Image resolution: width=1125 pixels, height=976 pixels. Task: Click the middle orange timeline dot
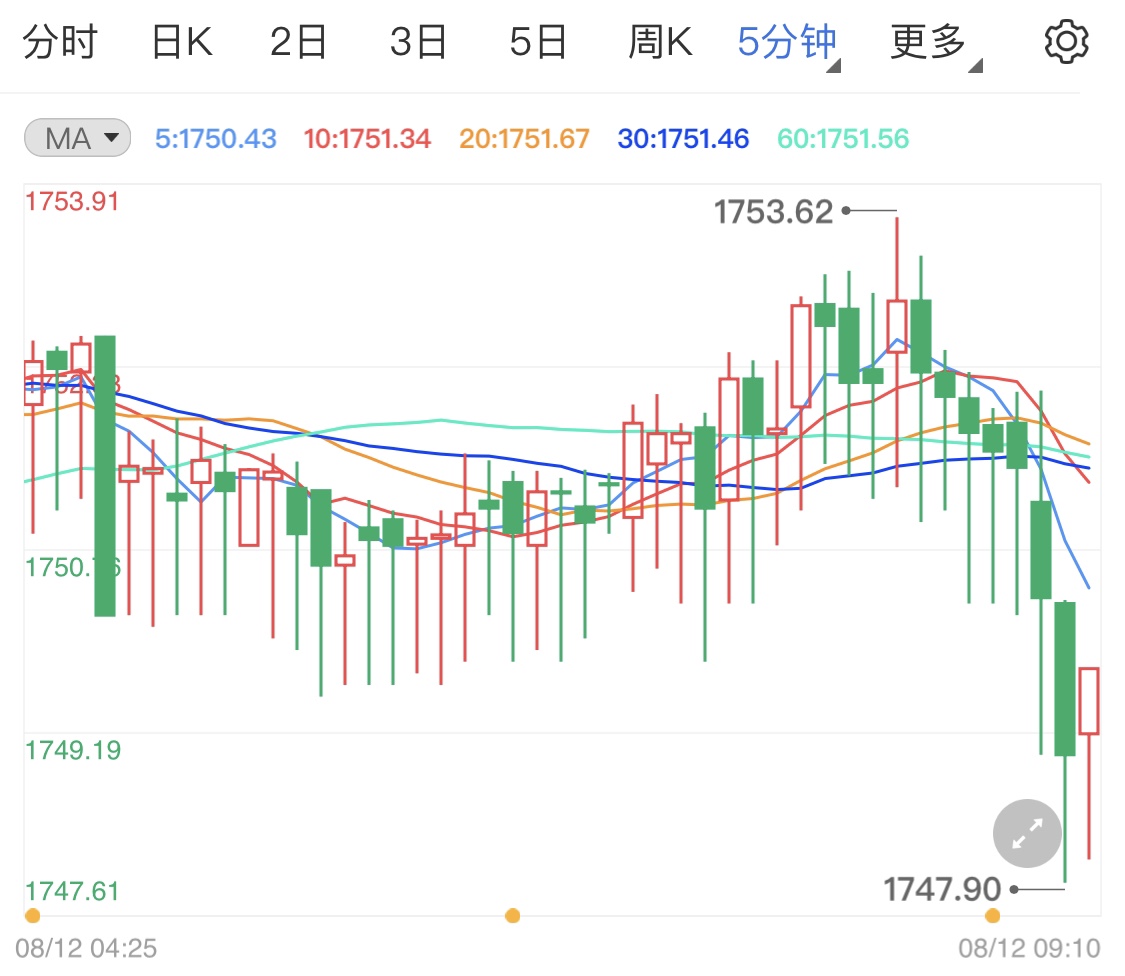pos(512,916)
